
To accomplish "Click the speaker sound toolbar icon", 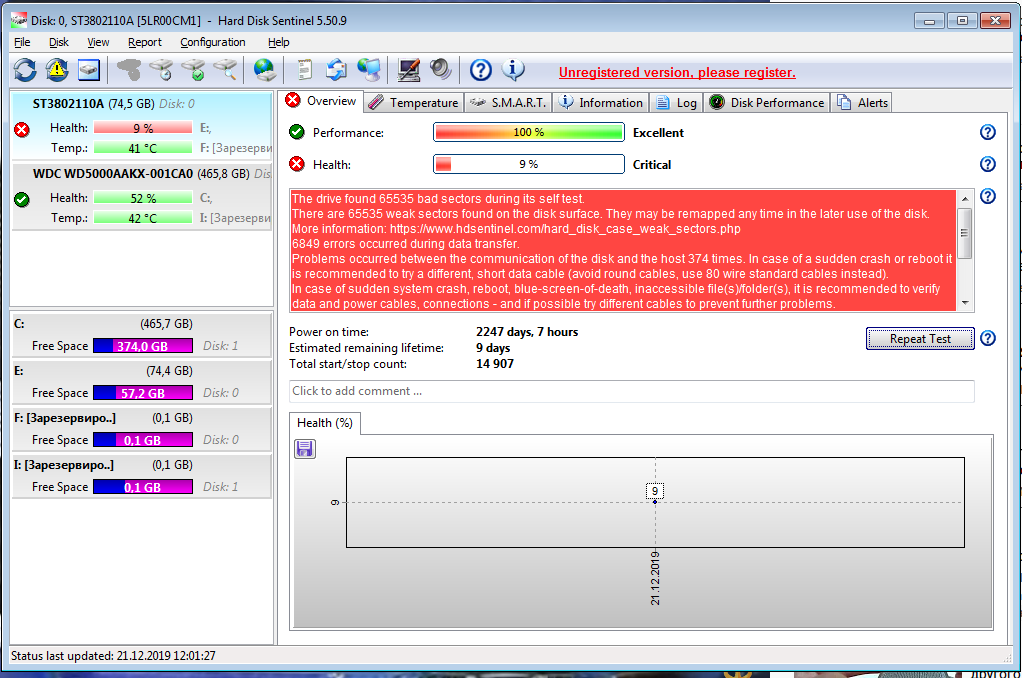I will (x=440, y=70).
